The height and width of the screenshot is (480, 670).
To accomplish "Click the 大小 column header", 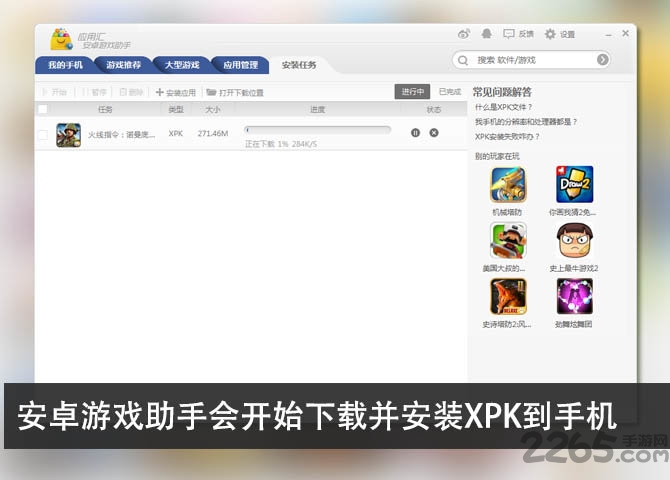I will pos(213,109).
